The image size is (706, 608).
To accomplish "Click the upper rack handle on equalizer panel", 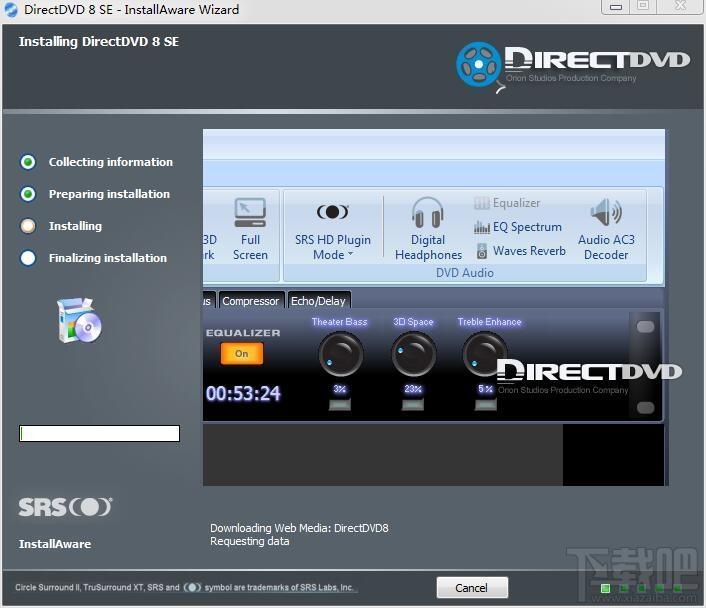I will pos(646,327).
